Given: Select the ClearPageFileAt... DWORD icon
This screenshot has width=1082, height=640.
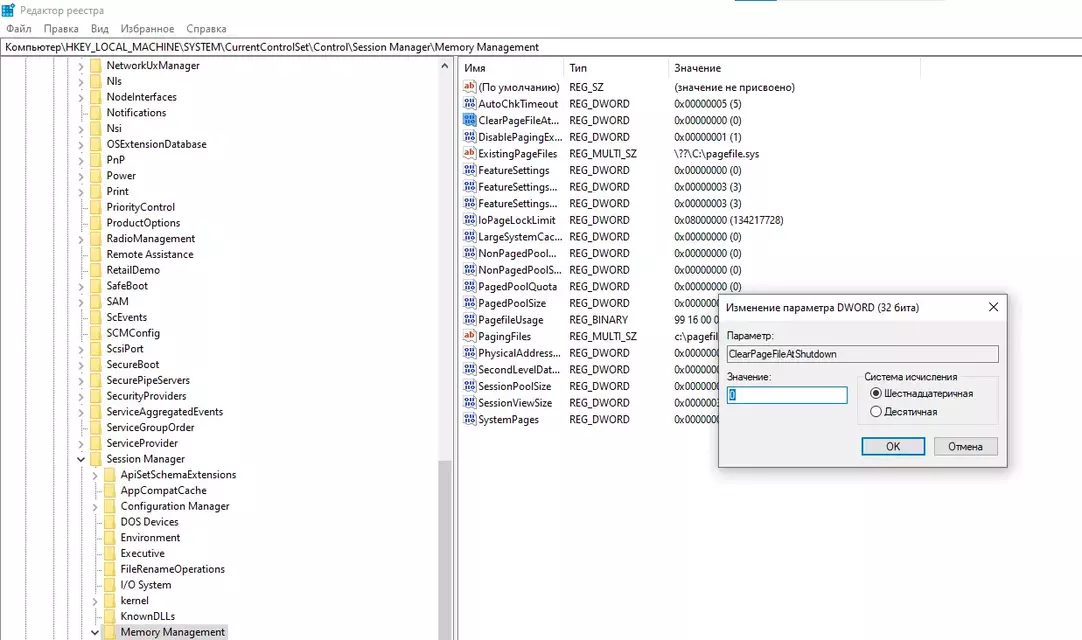Looking at the screenshot, I should pyautogui.click(x=469, y=120).
